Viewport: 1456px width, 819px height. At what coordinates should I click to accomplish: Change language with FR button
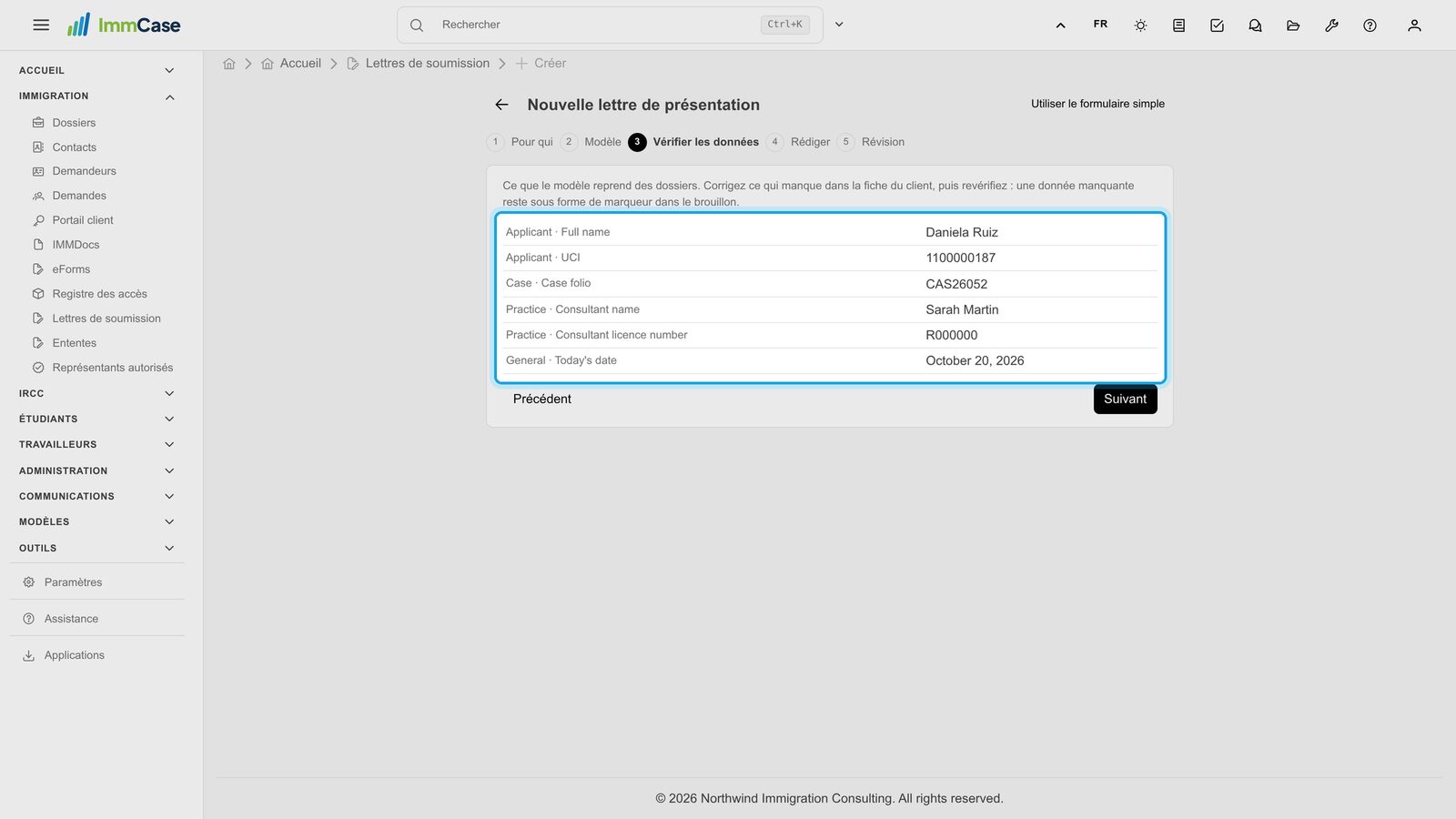[x=1100, y=25]
